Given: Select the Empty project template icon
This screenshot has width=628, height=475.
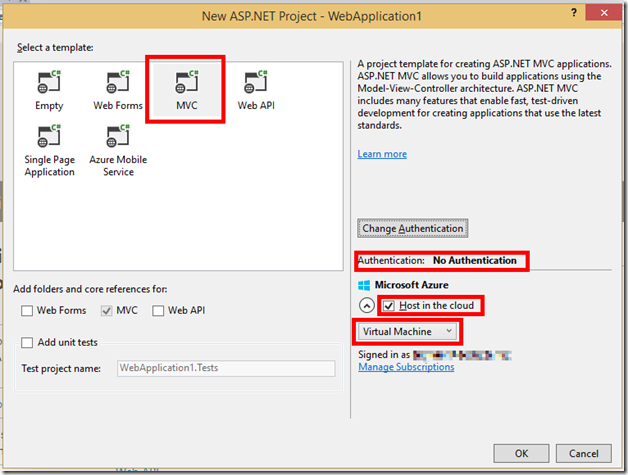Looking at the screenshot, I should pyautogui.click(x=49, y=82).
